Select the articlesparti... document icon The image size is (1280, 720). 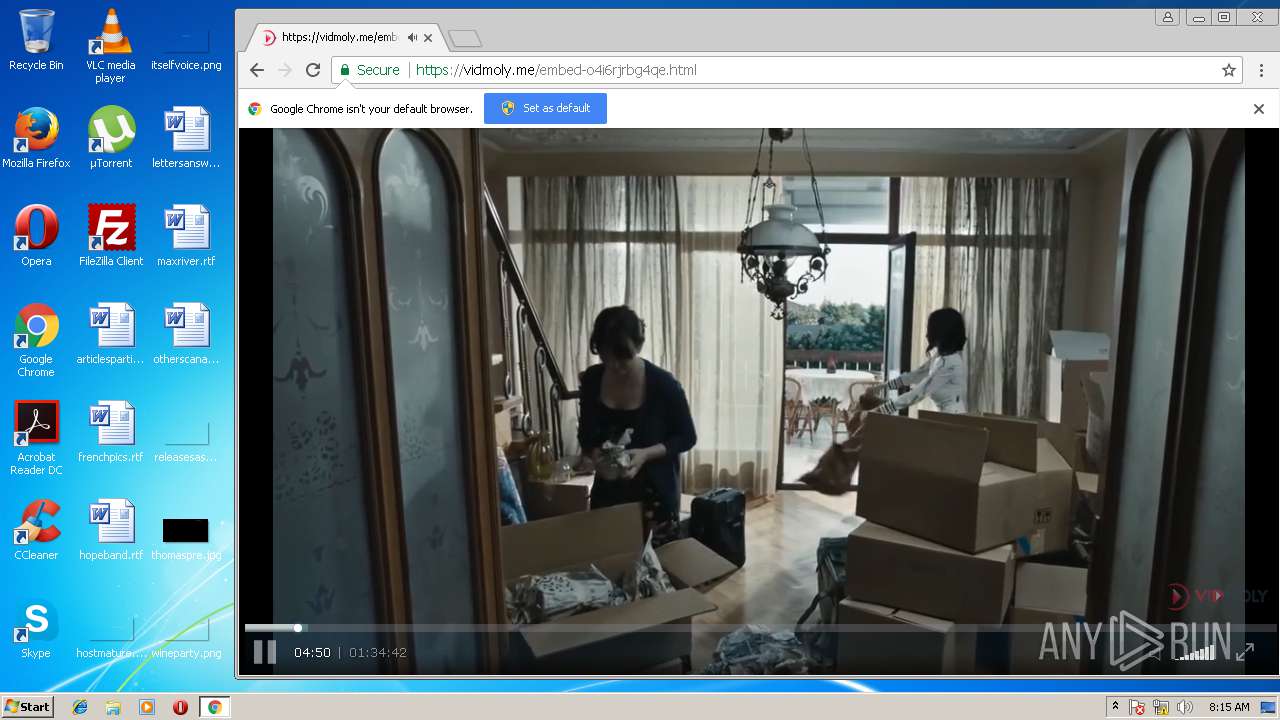[110, 334]
